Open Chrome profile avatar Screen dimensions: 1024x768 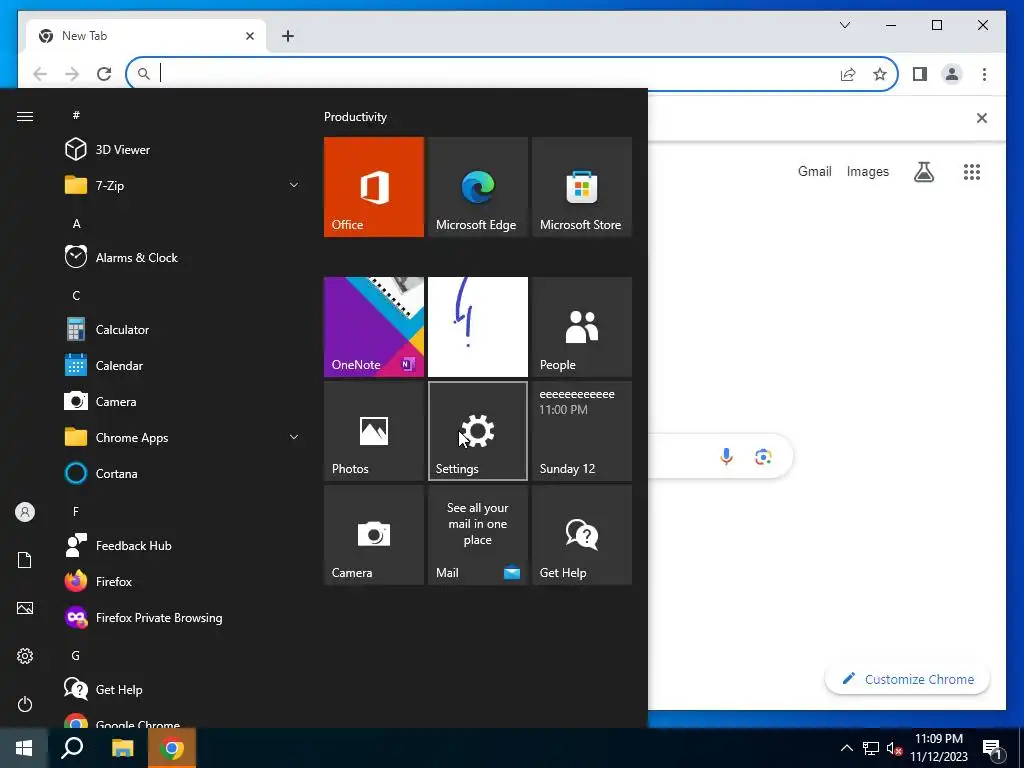(952, 74)
